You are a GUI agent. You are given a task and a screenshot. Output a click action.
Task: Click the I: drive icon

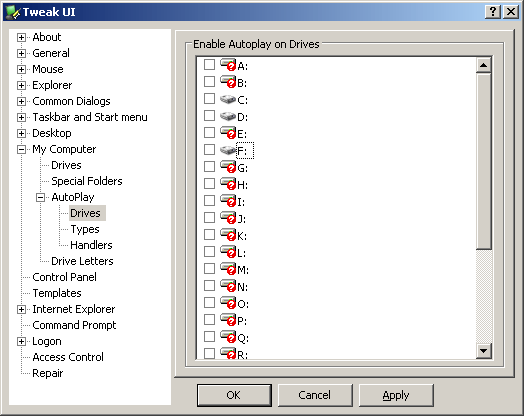(x=228, y=201)
